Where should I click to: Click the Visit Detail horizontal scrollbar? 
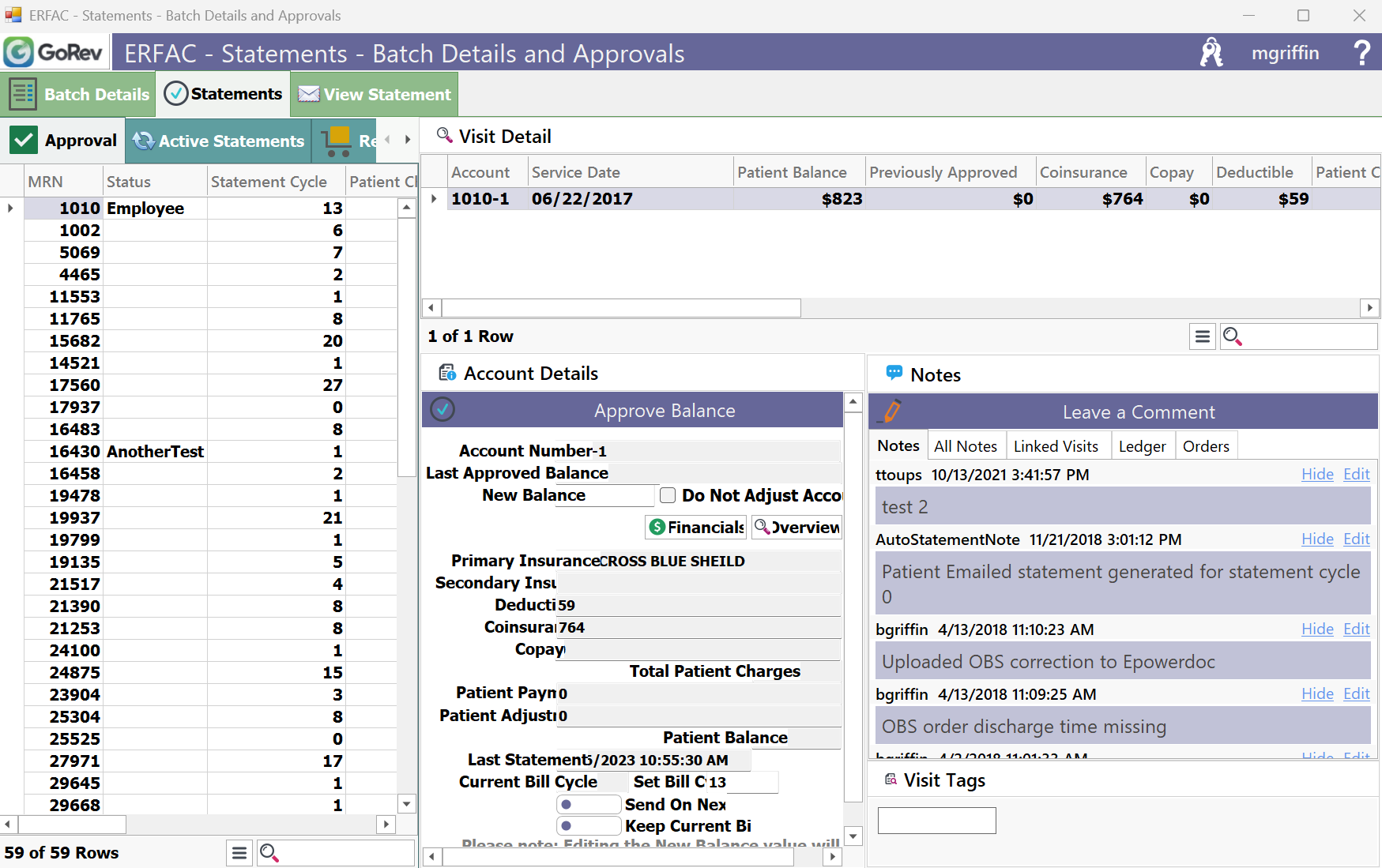620,307
